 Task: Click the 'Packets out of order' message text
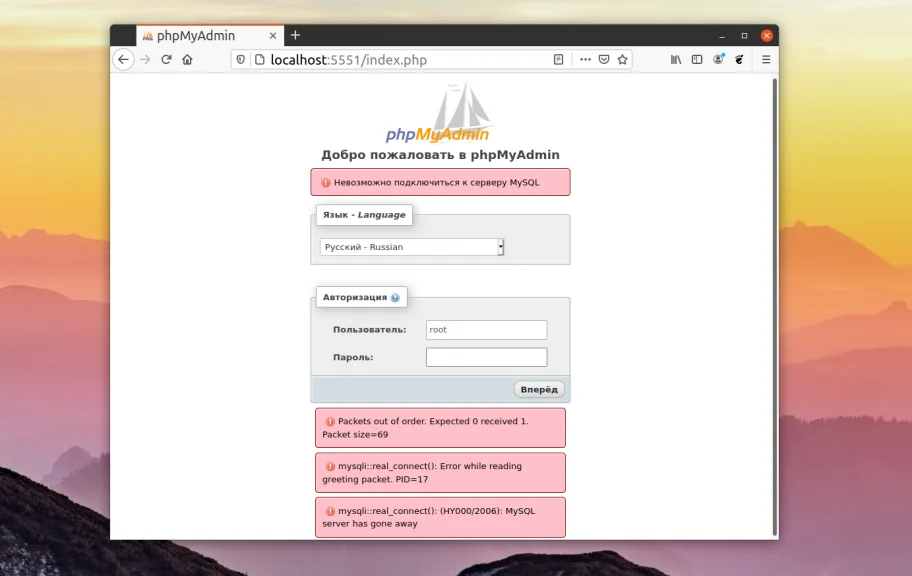pyautogui.click(x=425, y=428)
